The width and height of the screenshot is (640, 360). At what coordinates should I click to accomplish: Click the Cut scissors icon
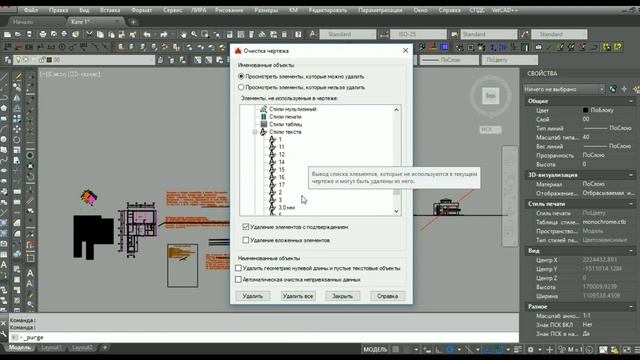click(89, 34)
